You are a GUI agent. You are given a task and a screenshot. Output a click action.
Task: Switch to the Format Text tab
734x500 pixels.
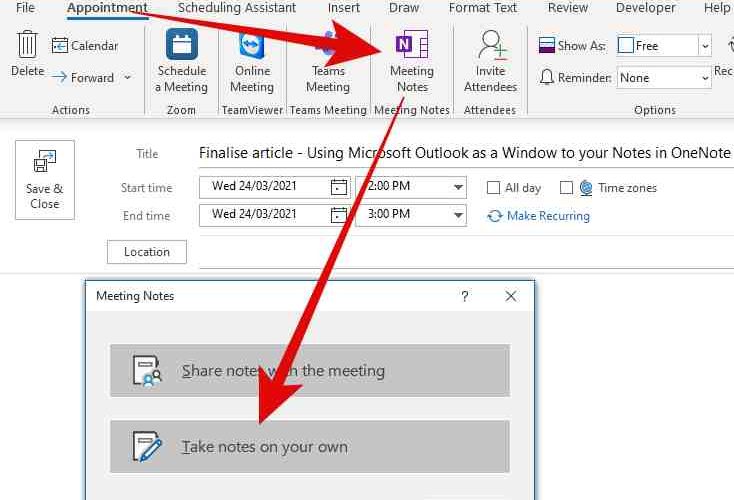[483, 8]
